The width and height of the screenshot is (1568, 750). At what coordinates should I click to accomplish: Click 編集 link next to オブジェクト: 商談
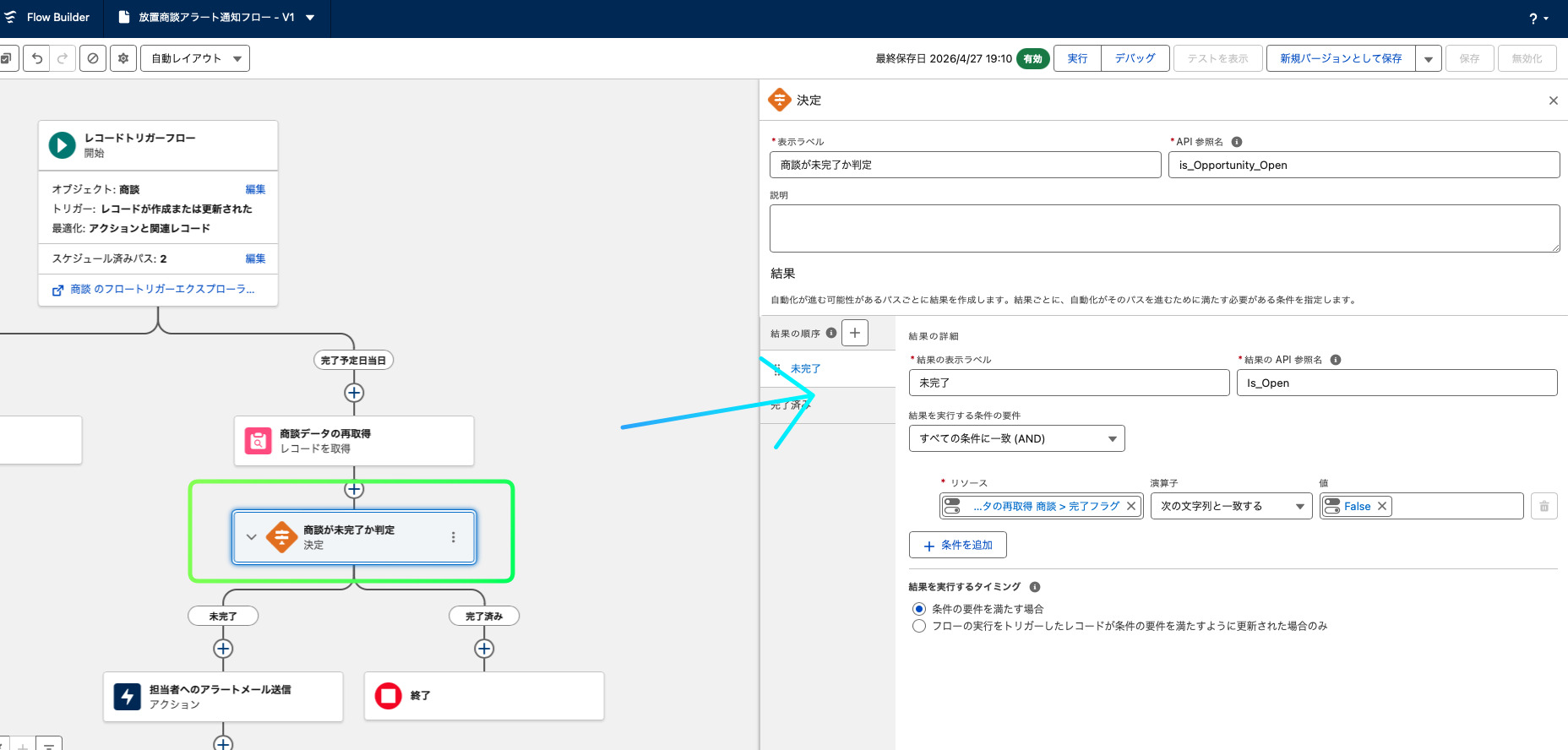pos(255,189)
